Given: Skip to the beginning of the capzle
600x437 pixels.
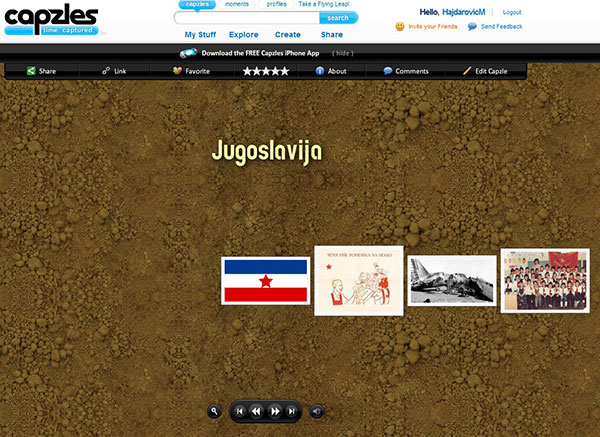Looking at the screenshot, I should (239, 411).
